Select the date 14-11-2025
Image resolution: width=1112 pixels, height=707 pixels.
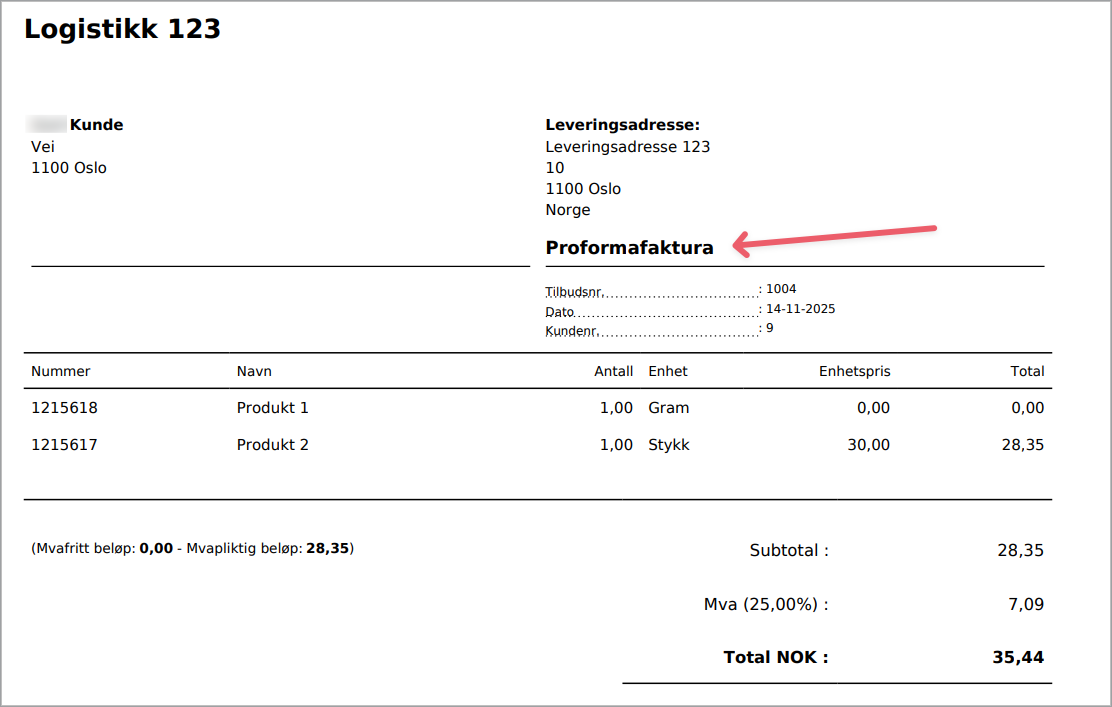pos(800,309)
